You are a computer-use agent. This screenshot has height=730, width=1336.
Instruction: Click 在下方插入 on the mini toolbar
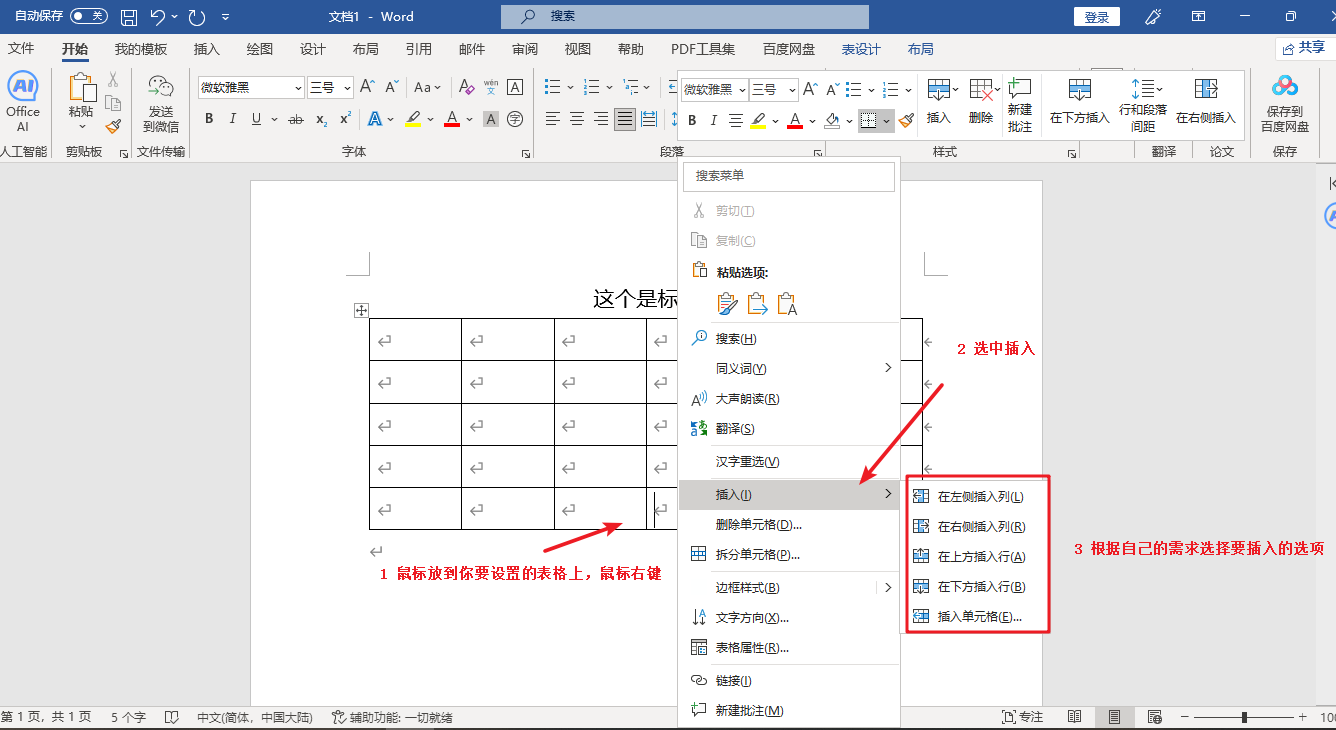coord(1080,101)
